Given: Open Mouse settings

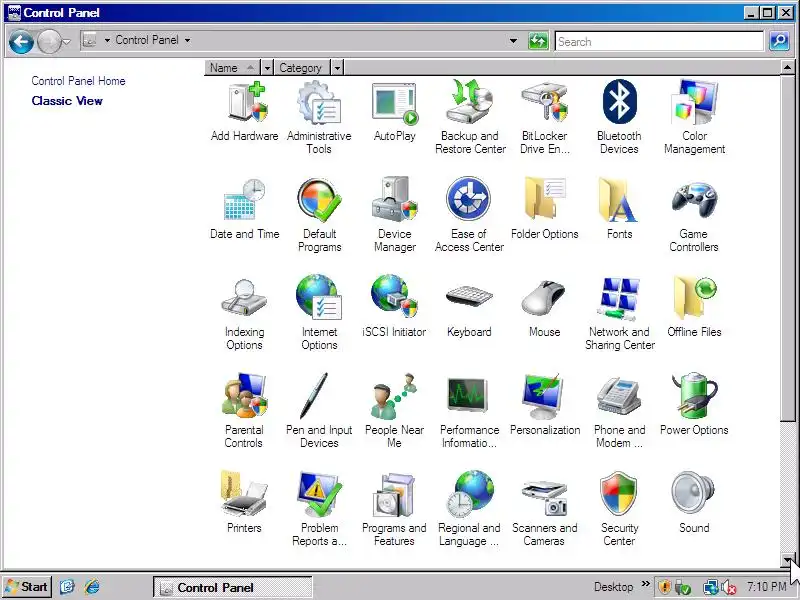Looking at the screenshot, I should 544,307.
